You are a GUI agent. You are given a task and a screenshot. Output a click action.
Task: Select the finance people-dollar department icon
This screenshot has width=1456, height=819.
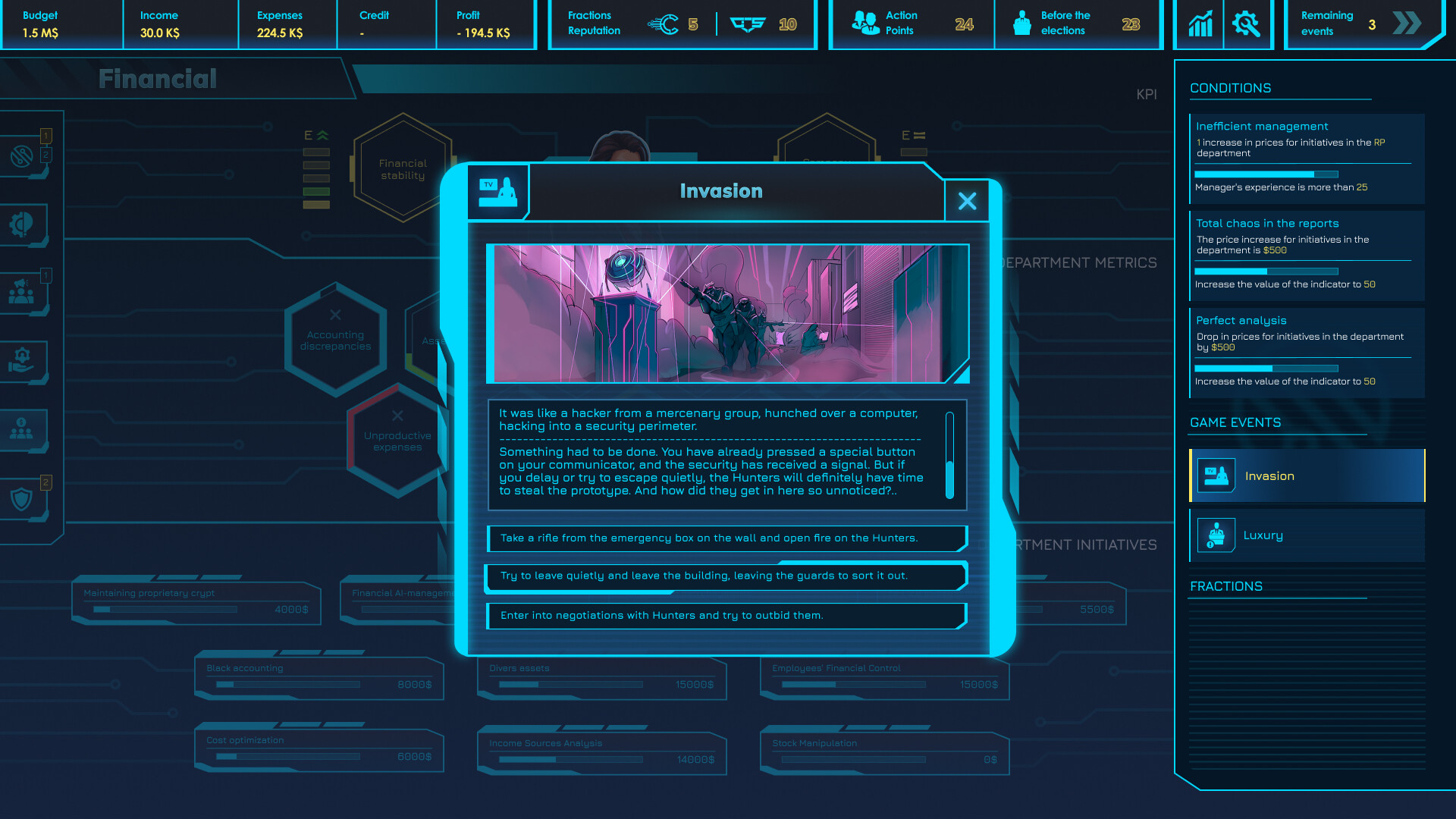click(22, 430)
